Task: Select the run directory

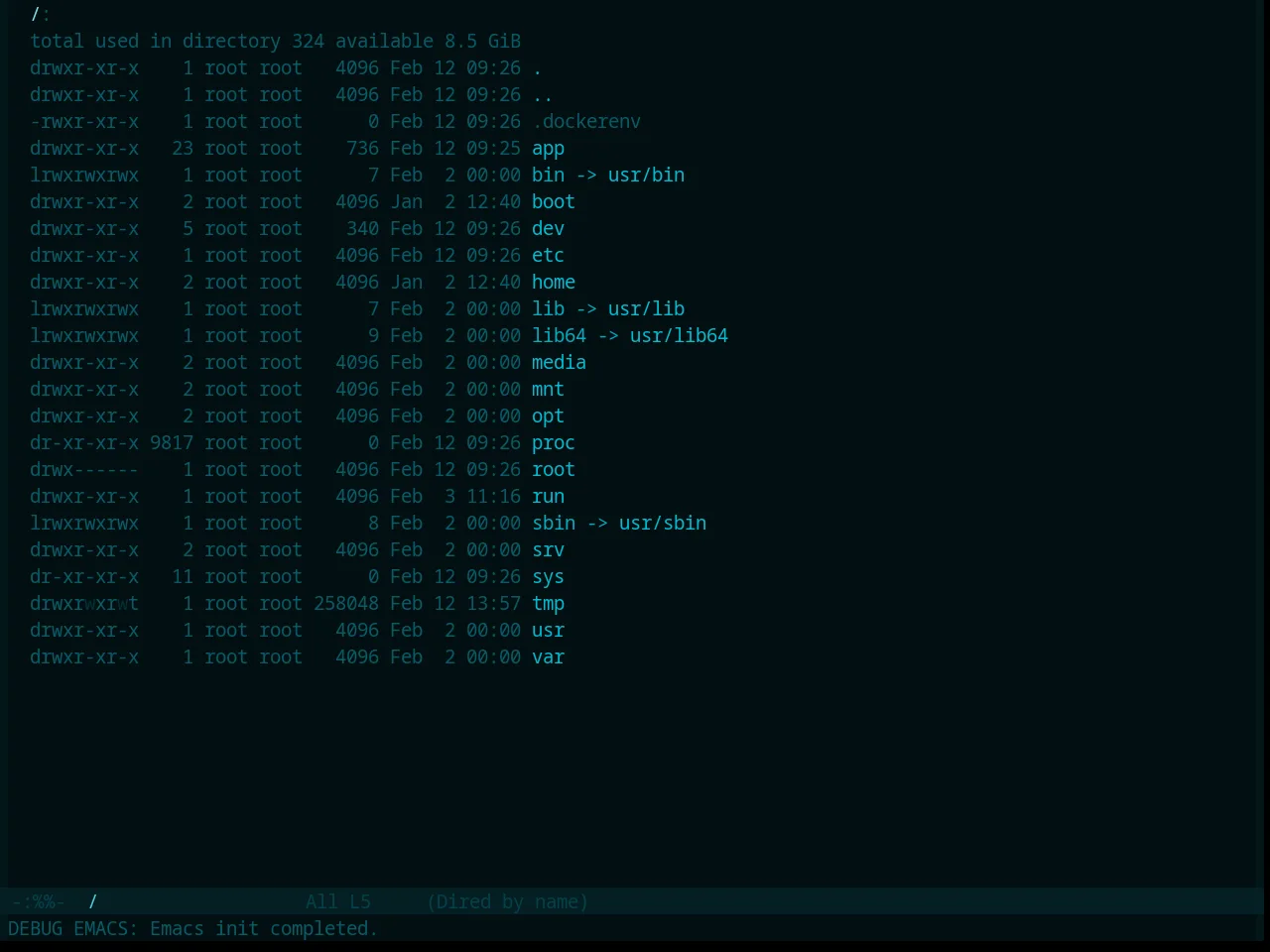Action: (548, 496)
